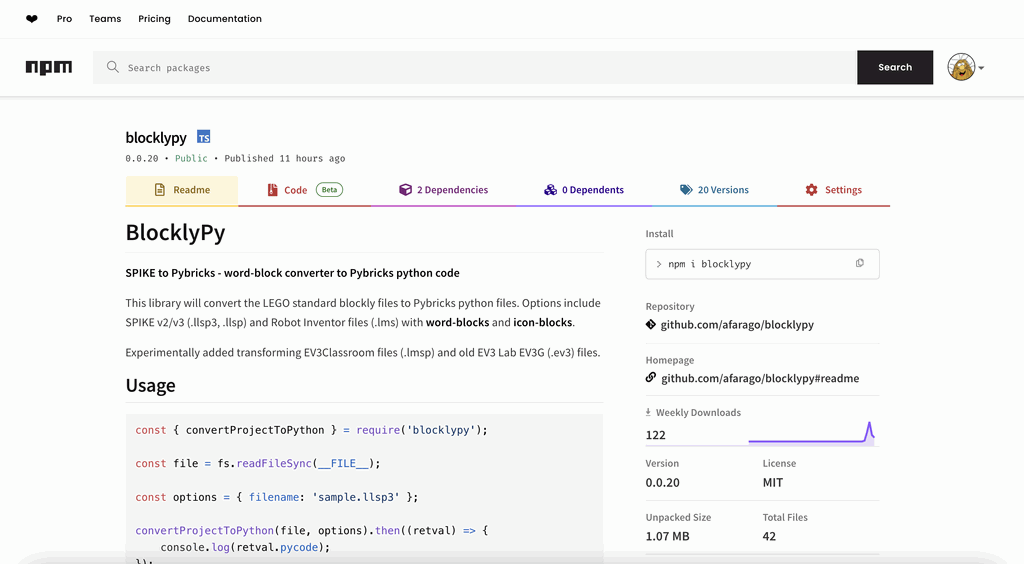The image size is (1024, 564).
Task: Show the 2 Dependencies tab
Action: pos(443,190)
